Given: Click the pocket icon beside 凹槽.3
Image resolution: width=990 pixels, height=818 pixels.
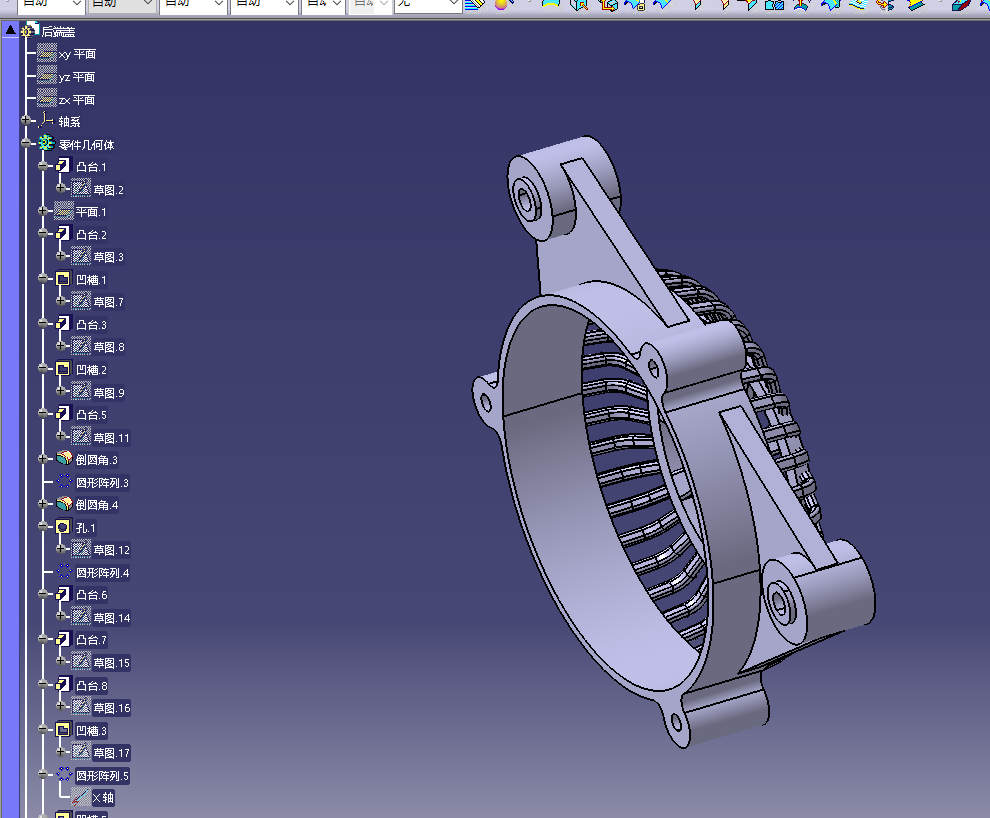Looking at the screenshot, I should [x=63, y=730].
